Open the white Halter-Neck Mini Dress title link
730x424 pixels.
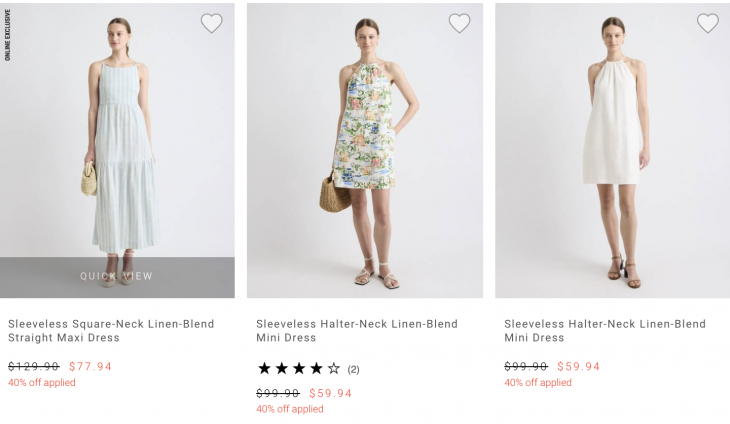pyautogui.click(x=605, y=330)
